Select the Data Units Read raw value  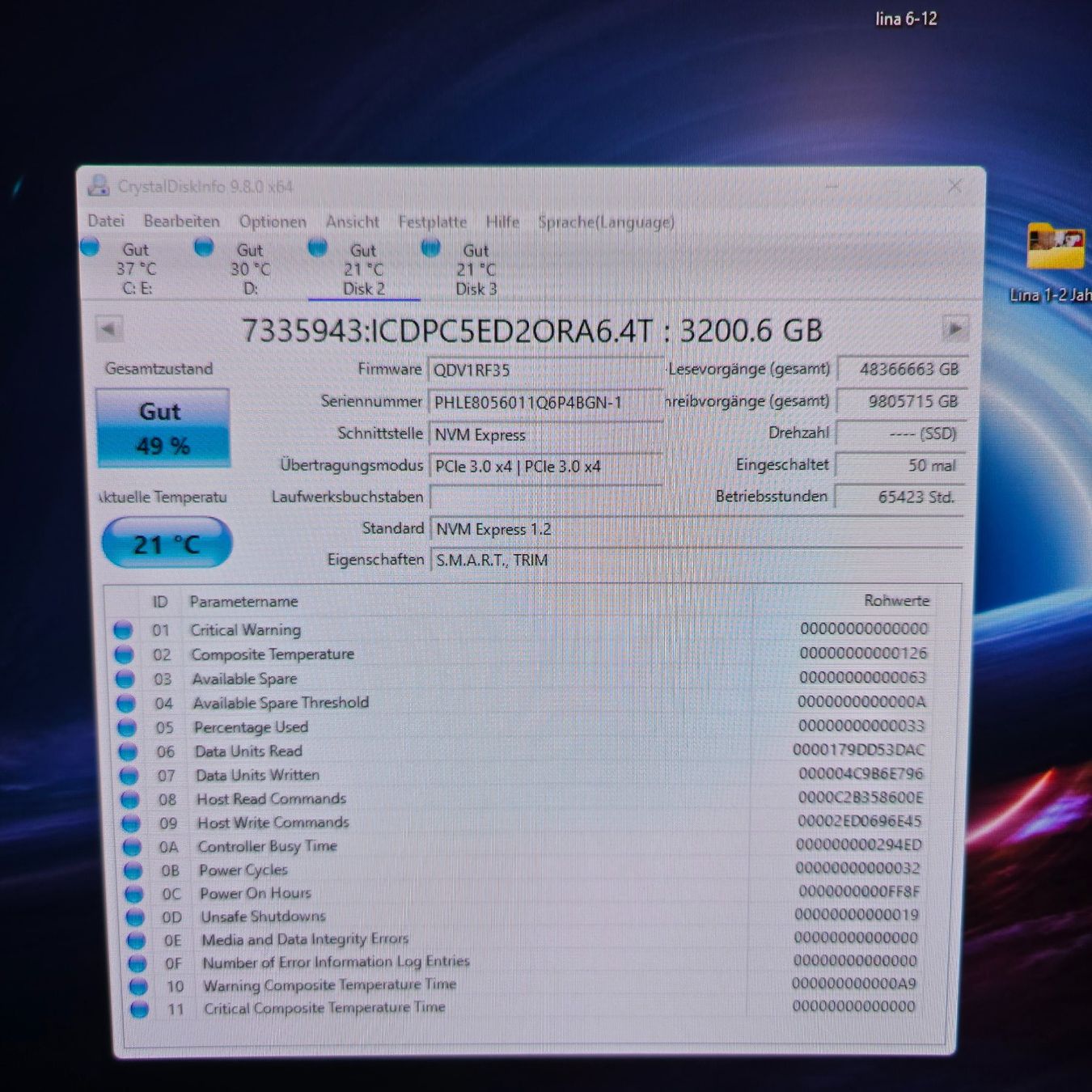859,749
